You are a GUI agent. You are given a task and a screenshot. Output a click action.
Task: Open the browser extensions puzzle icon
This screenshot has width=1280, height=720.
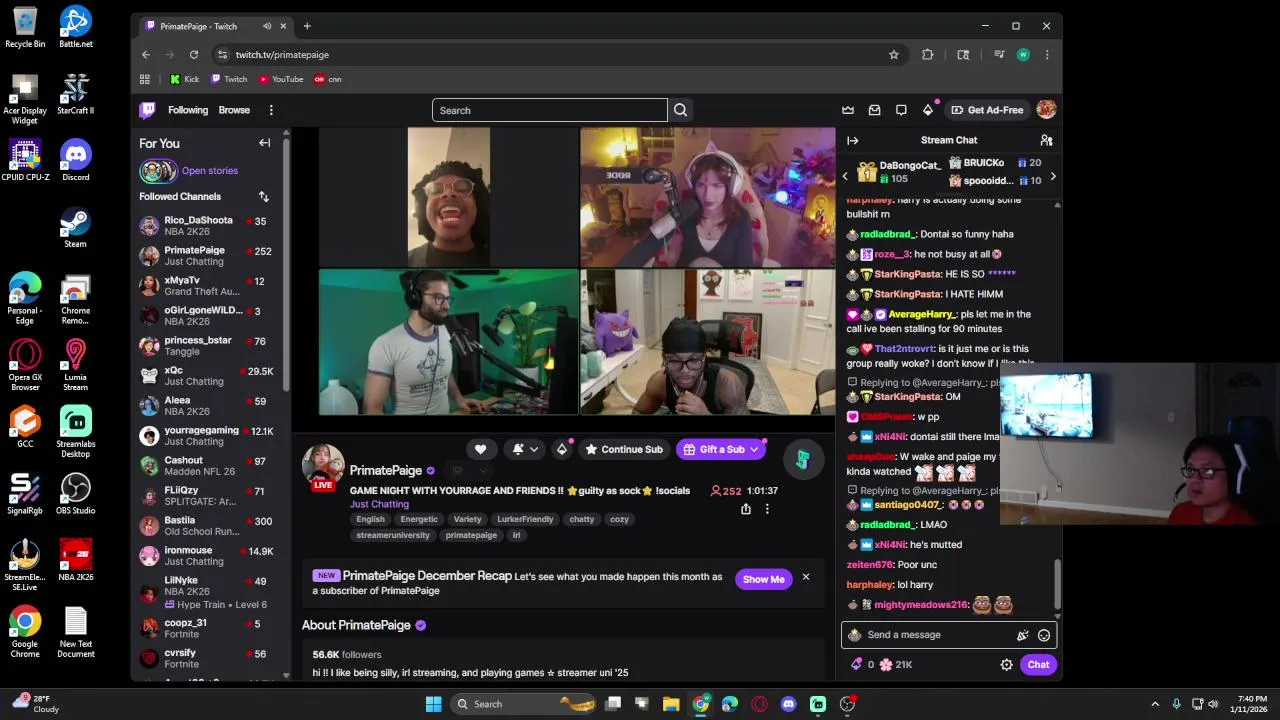pos(927,55)
